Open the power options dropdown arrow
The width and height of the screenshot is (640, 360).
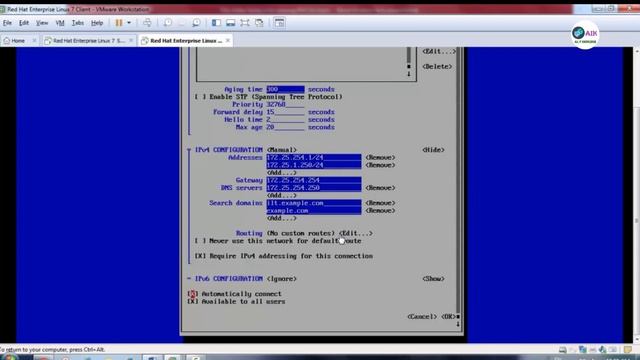[x=129, y=23]
